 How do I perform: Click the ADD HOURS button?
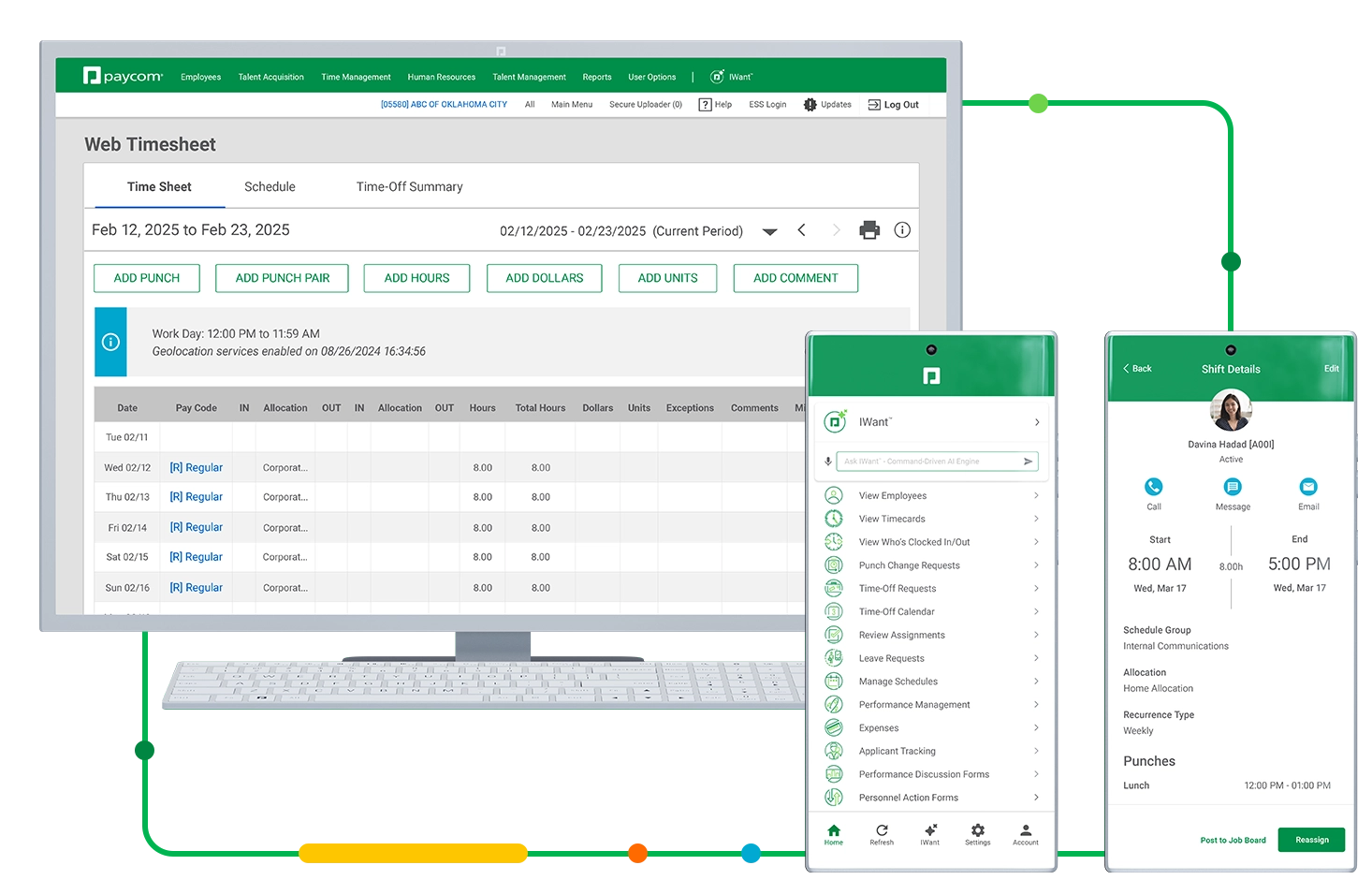pos(416,278)
